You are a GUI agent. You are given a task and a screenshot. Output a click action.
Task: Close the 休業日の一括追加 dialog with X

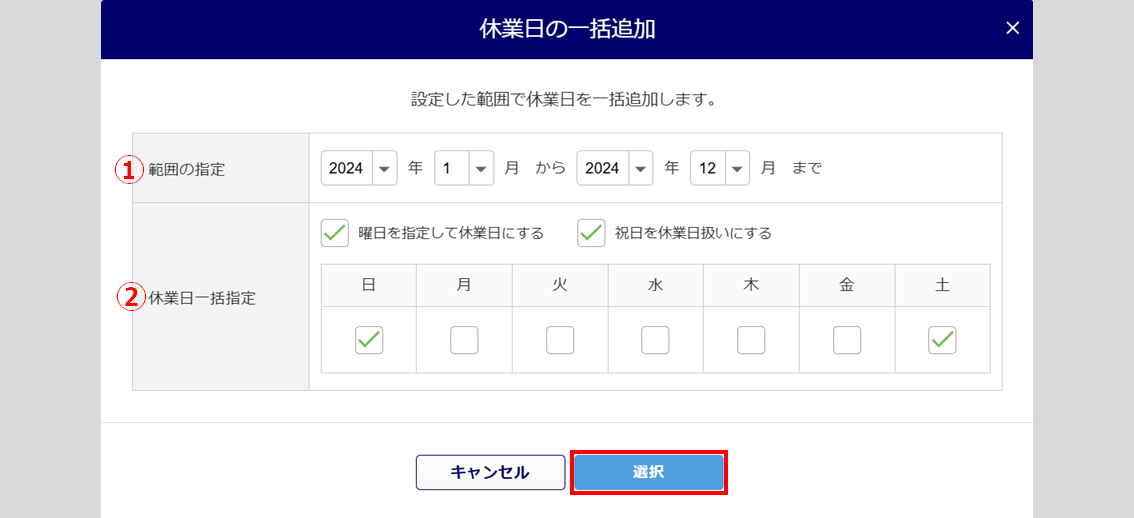click(x=1012, y=28)
